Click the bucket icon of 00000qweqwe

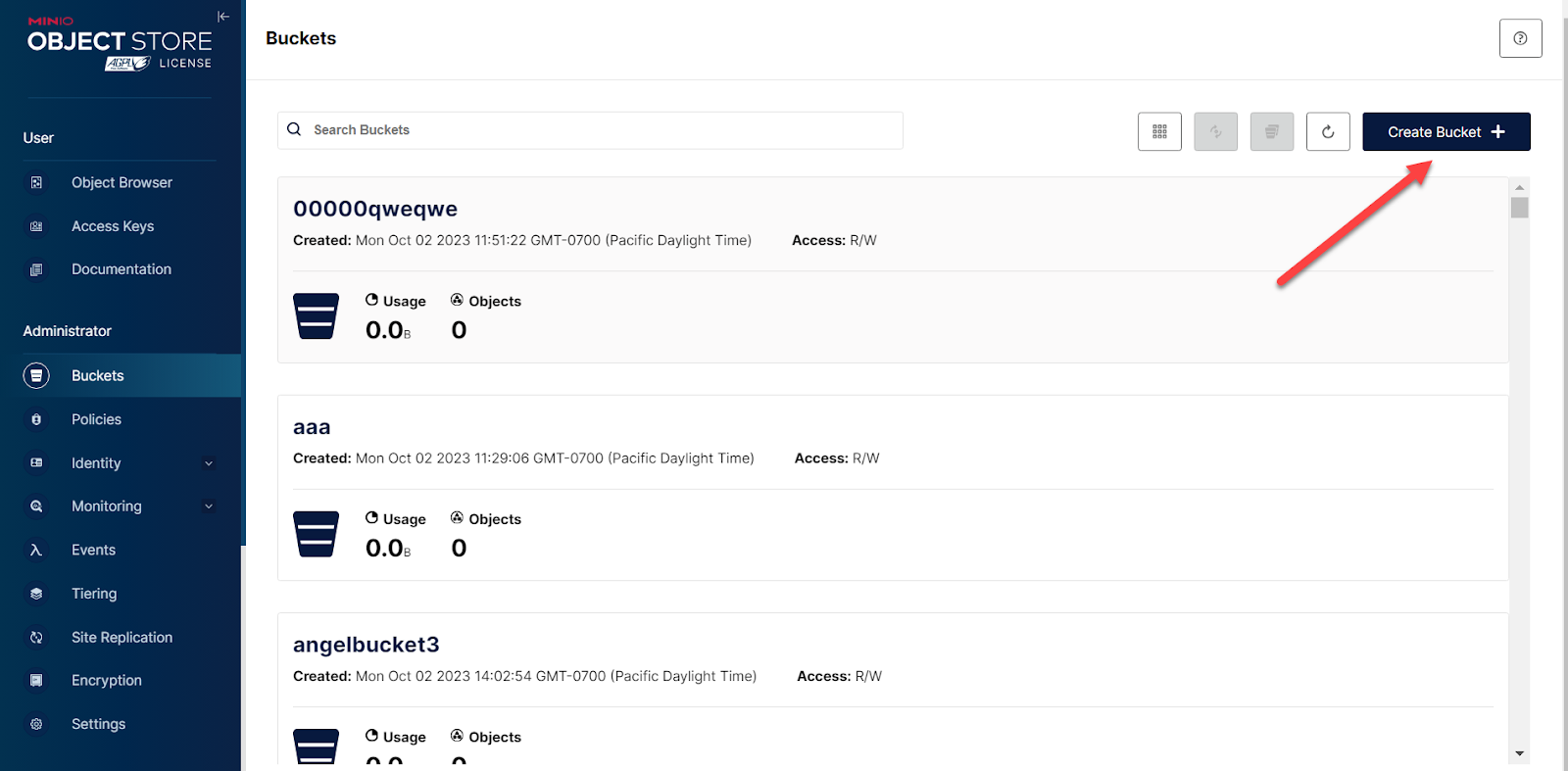316,316
